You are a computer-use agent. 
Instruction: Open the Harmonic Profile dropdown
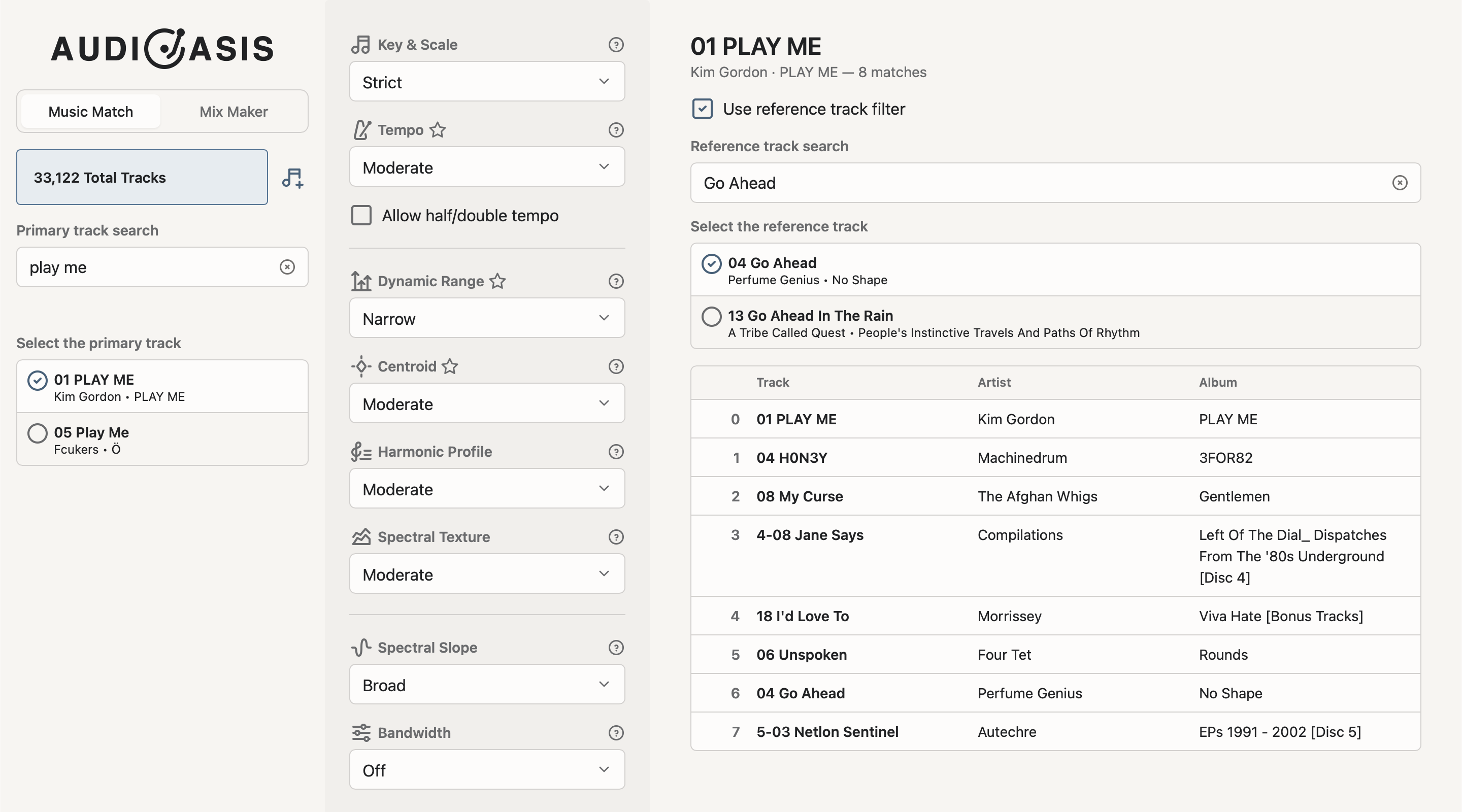pos(487,489)
